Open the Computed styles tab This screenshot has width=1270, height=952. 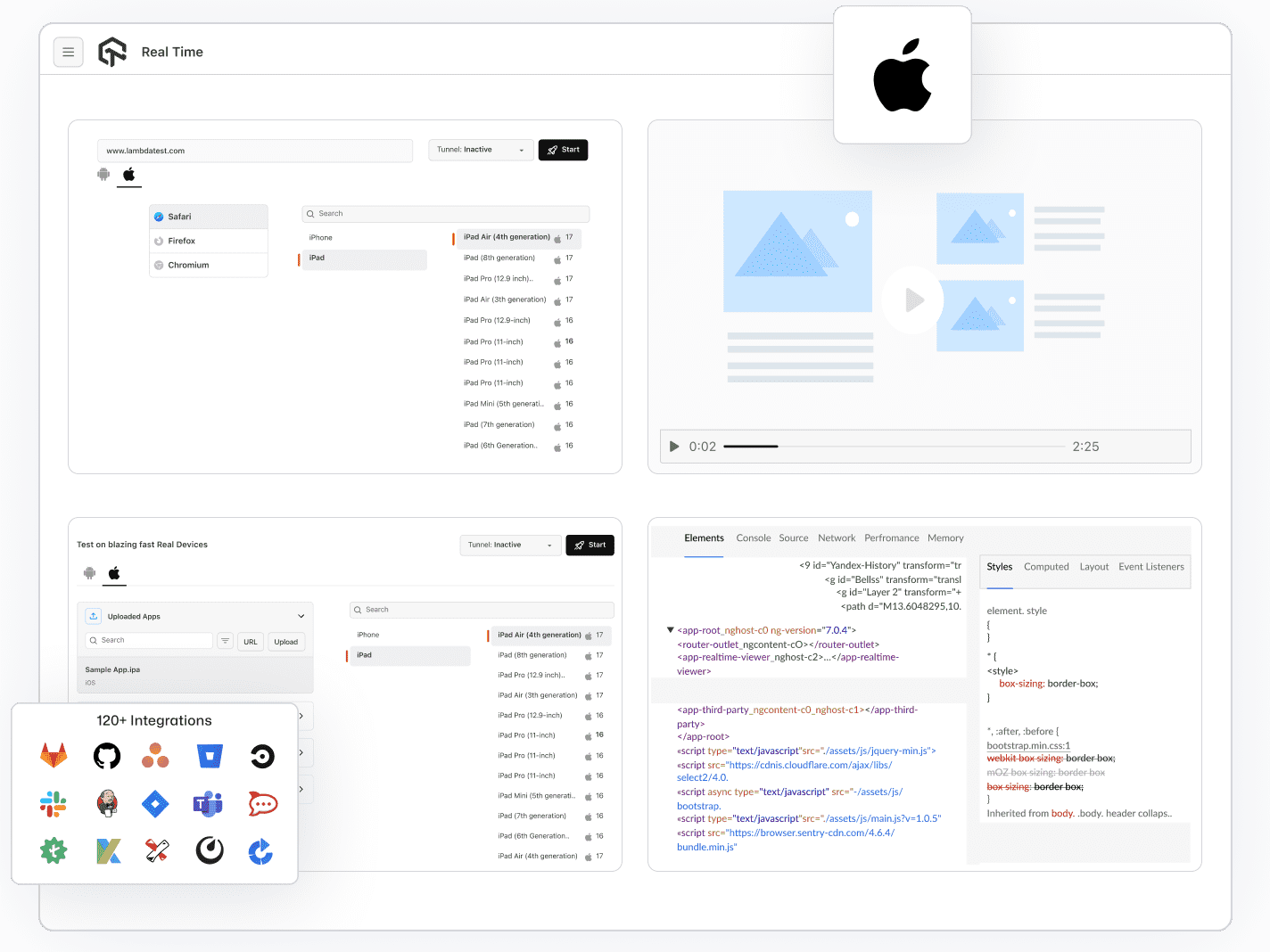click(1046, 566)
